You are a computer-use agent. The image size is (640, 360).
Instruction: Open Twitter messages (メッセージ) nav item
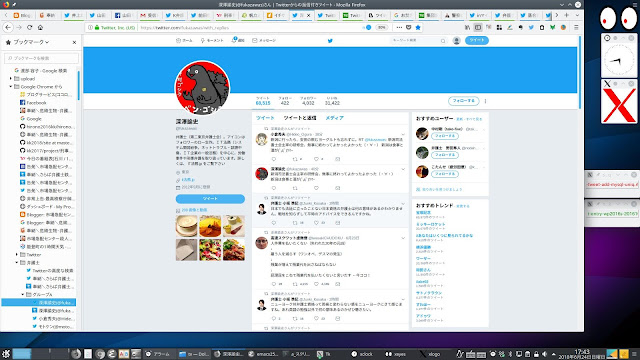coord(264,40)
